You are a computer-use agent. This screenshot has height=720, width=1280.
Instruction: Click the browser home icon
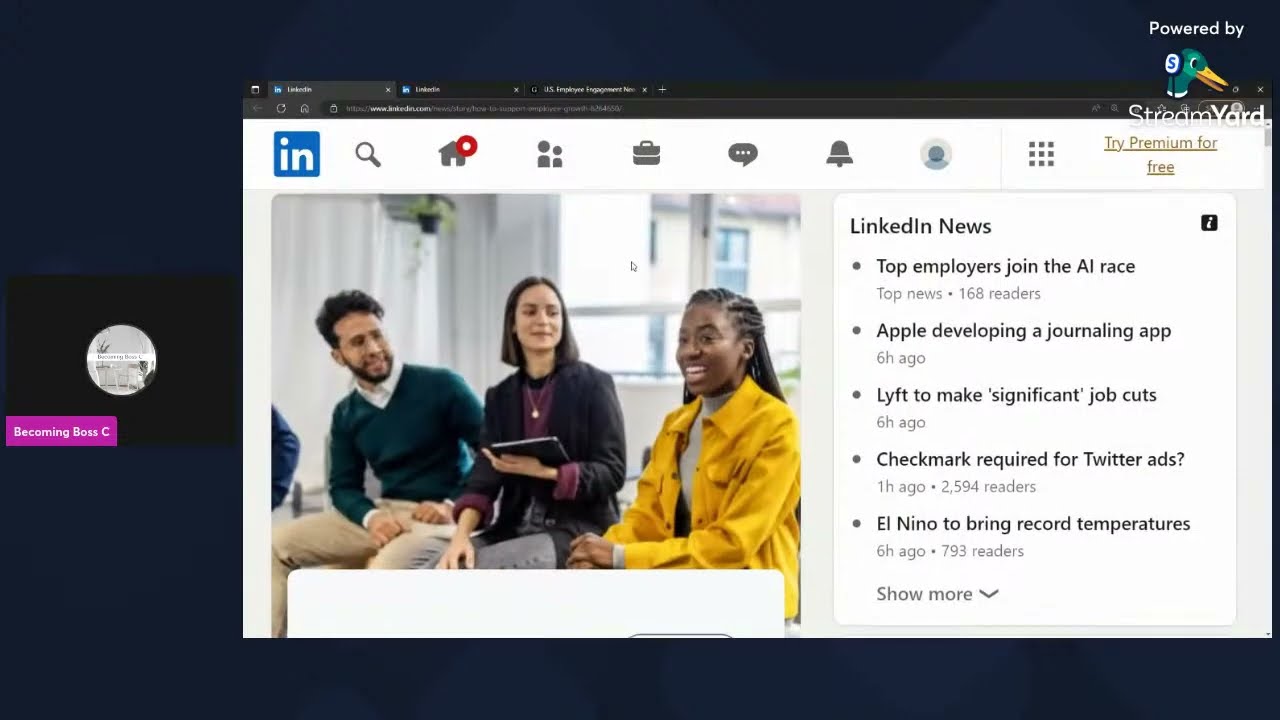coord(305,108)
